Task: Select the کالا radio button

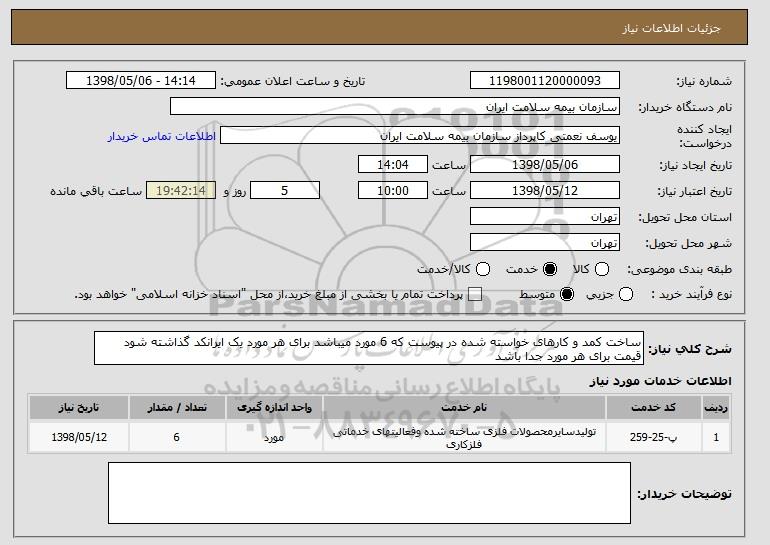Action: coord(602,269)
